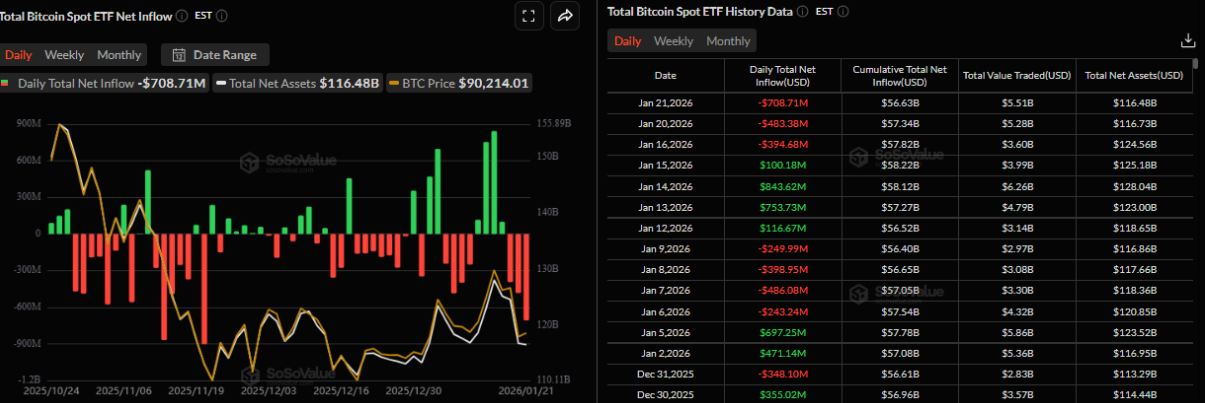Click the Jan 14, 2026 table row date

point(665,186)
